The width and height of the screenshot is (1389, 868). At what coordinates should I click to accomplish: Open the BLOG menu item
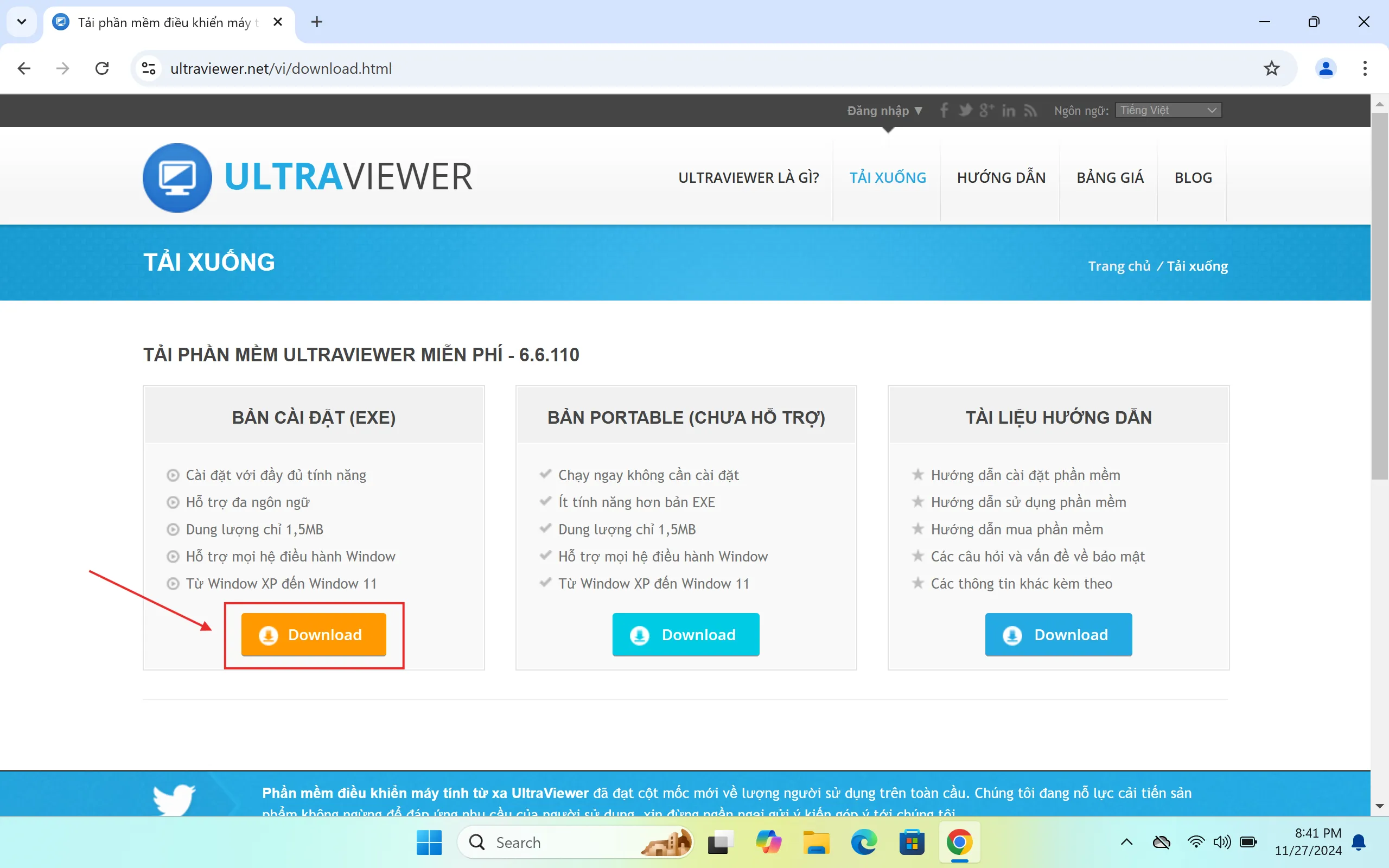point(1193,178)
